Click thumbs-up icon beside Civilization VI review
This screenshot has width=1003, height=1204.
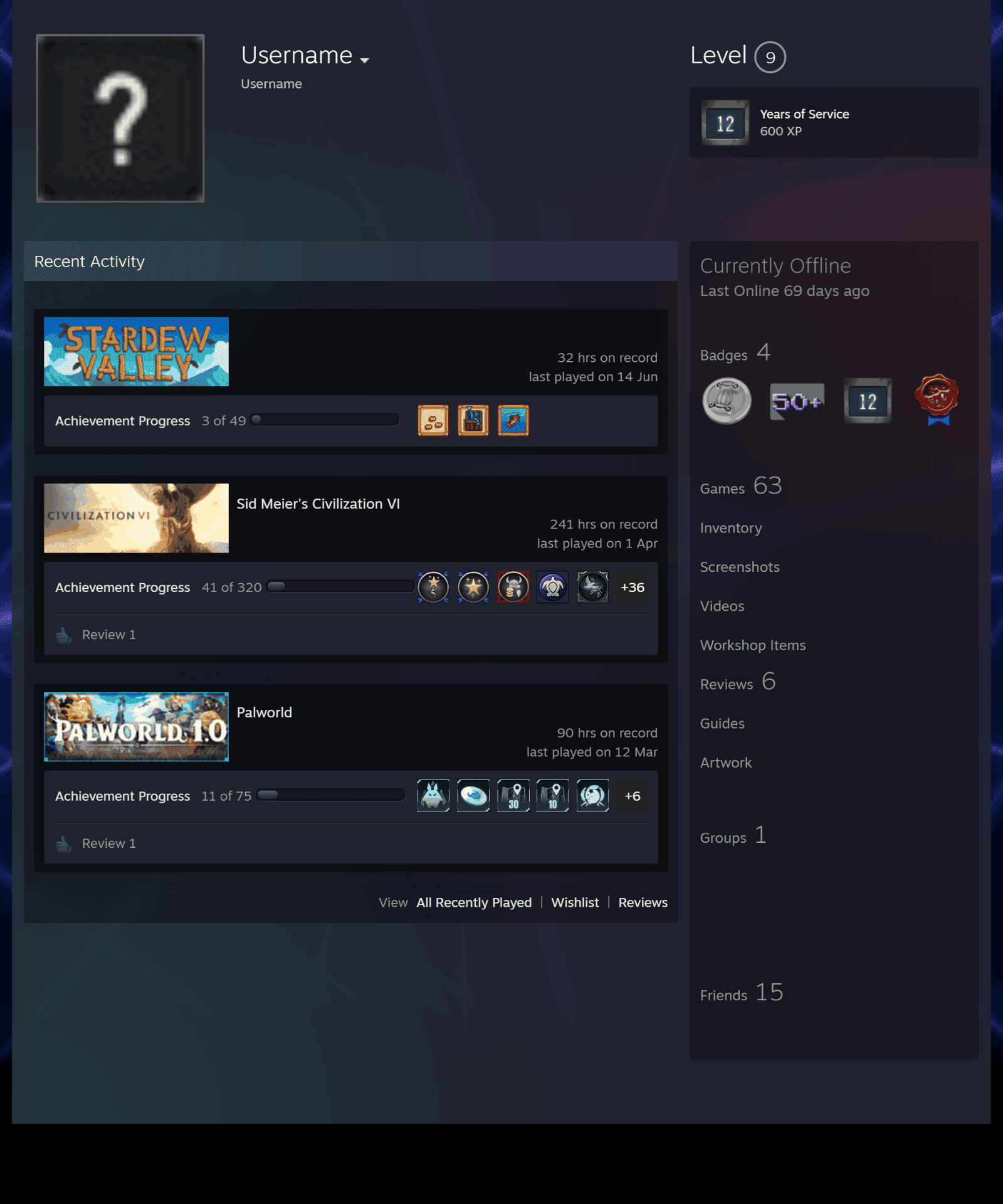coord(64,635)
